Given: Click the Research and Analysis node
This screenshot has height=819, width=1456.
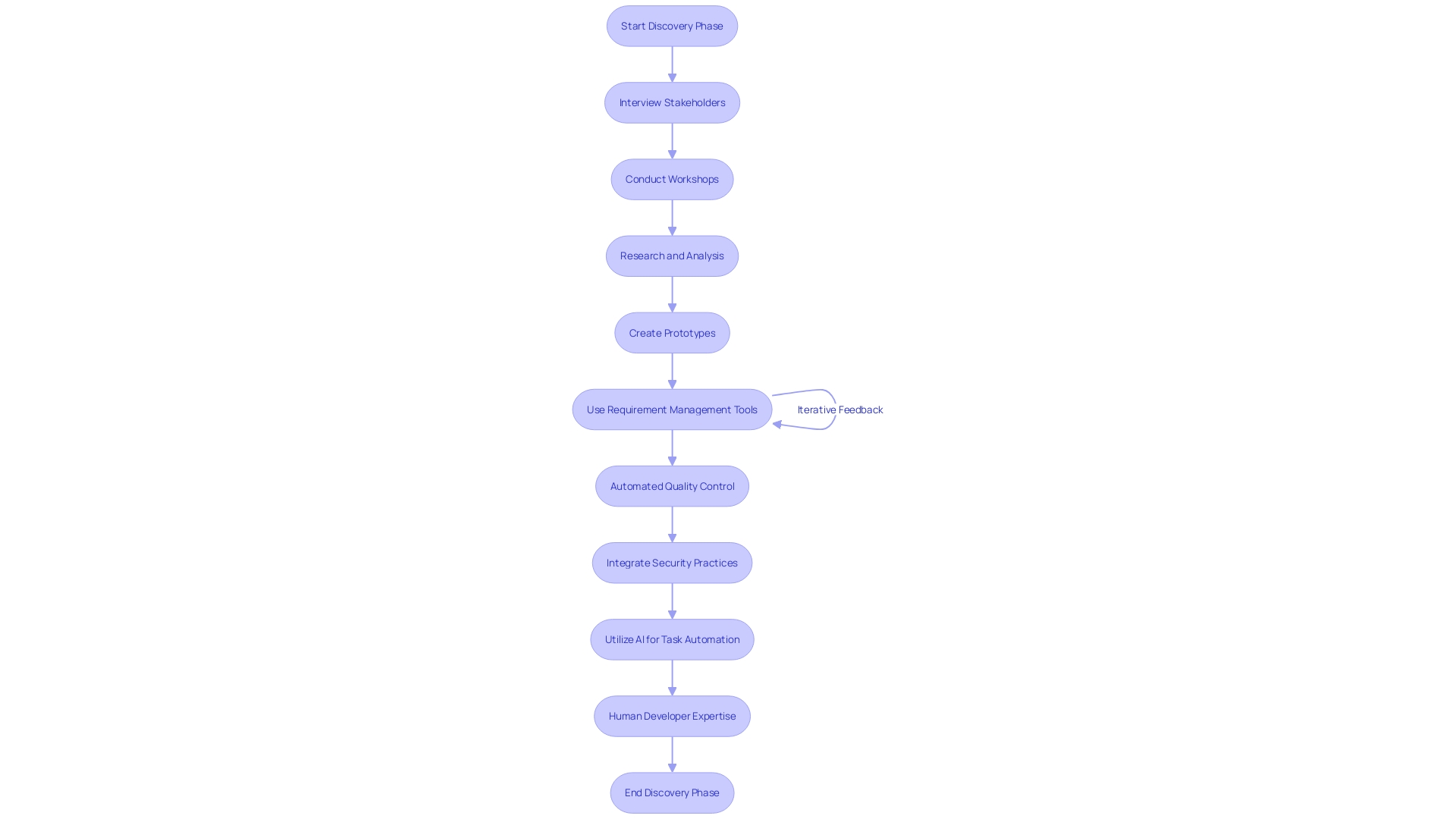Looking at the screenshot, I should pos(672,255).
